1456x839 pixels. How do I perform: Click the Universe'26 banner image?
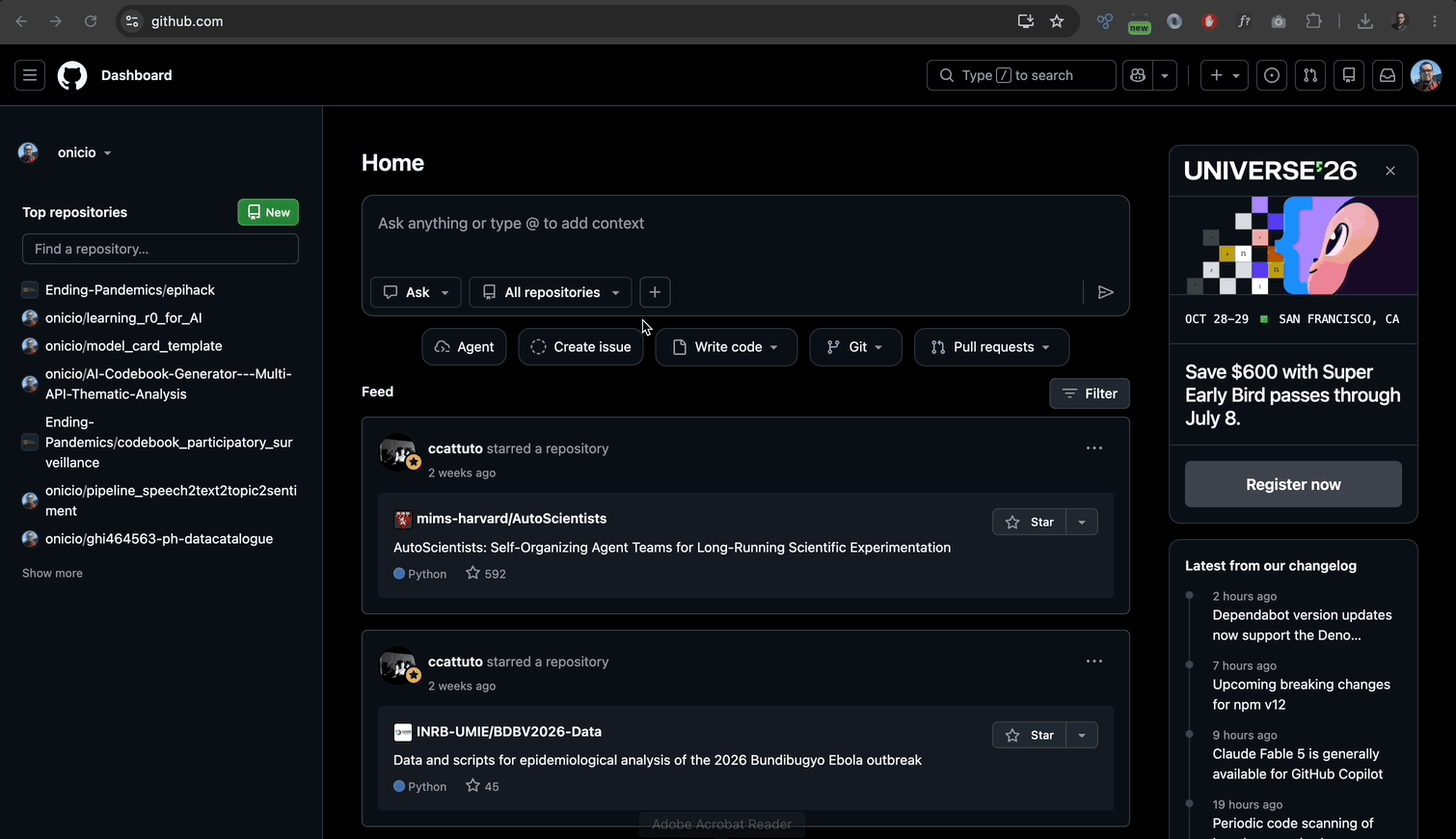click(x=1293, y=246)
